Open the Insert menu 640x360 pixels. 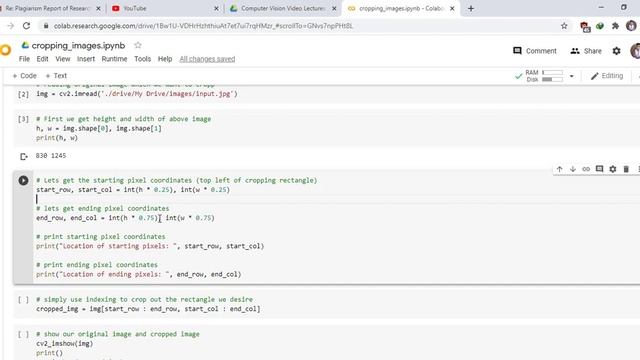pos(86,59)
